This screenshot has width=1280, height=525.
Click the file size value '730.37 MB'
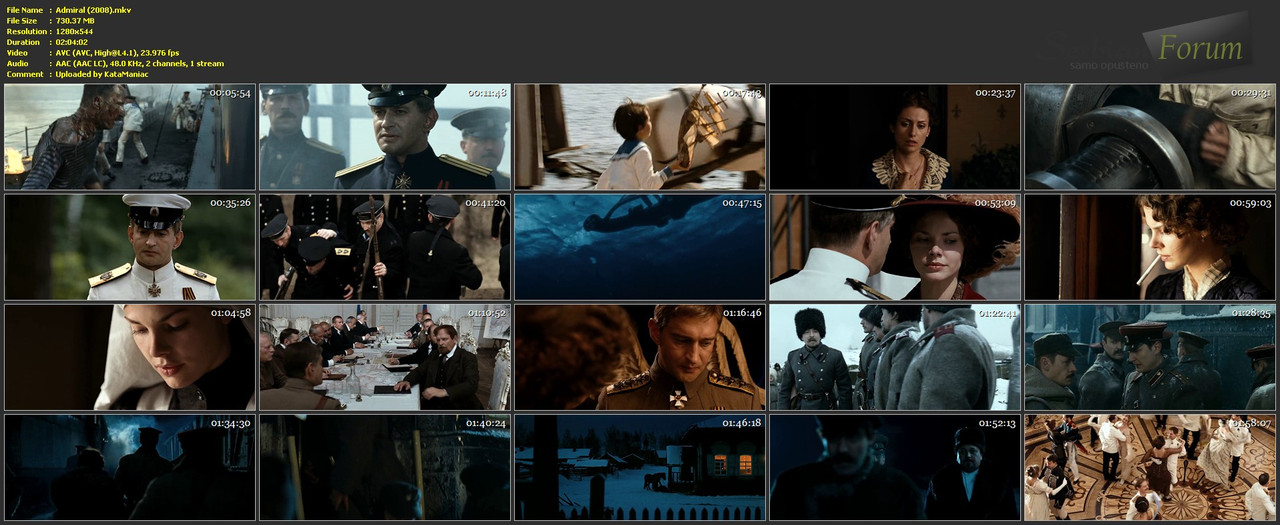tap(76, 20)
